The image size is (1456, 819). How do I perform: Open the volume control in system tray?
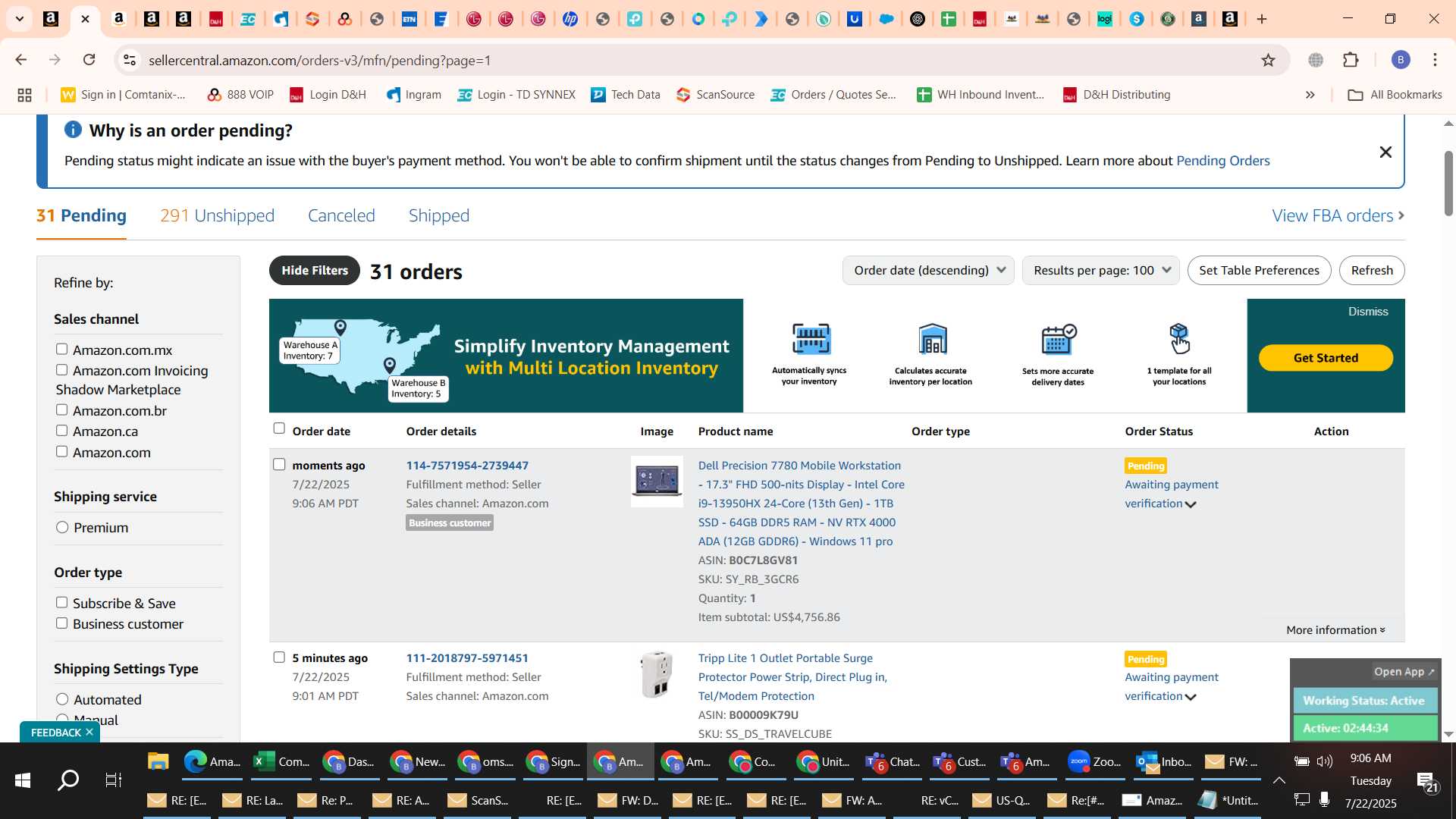[x=1325, y=761]
